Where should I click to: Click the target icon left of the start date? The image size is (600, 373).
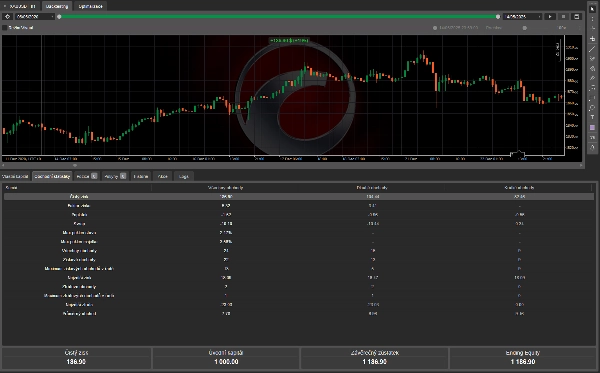[7, 16]
